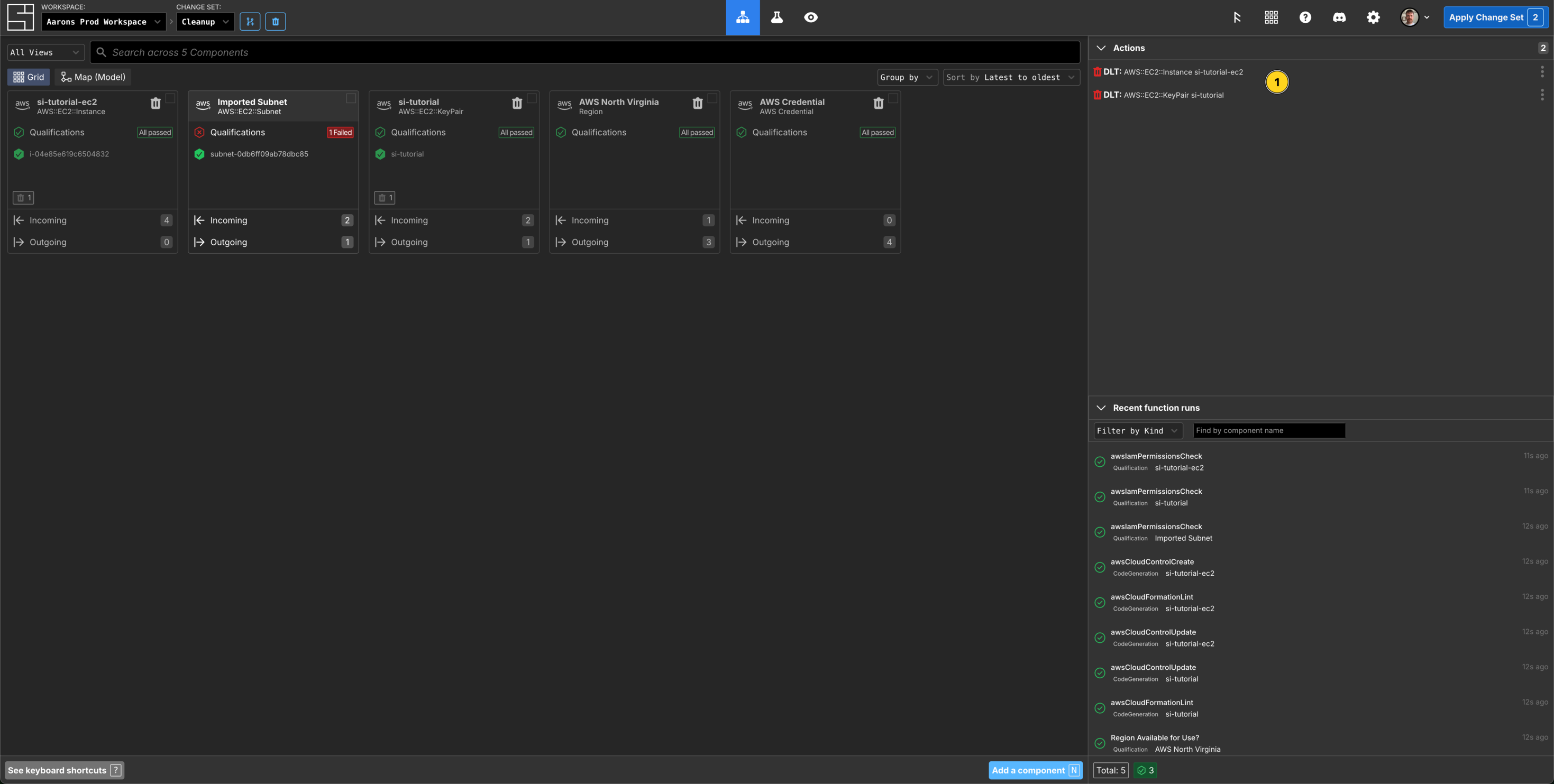Click the 1 Failed qualification badge
The image size is (1554, 784).
[x=340, y=133]
